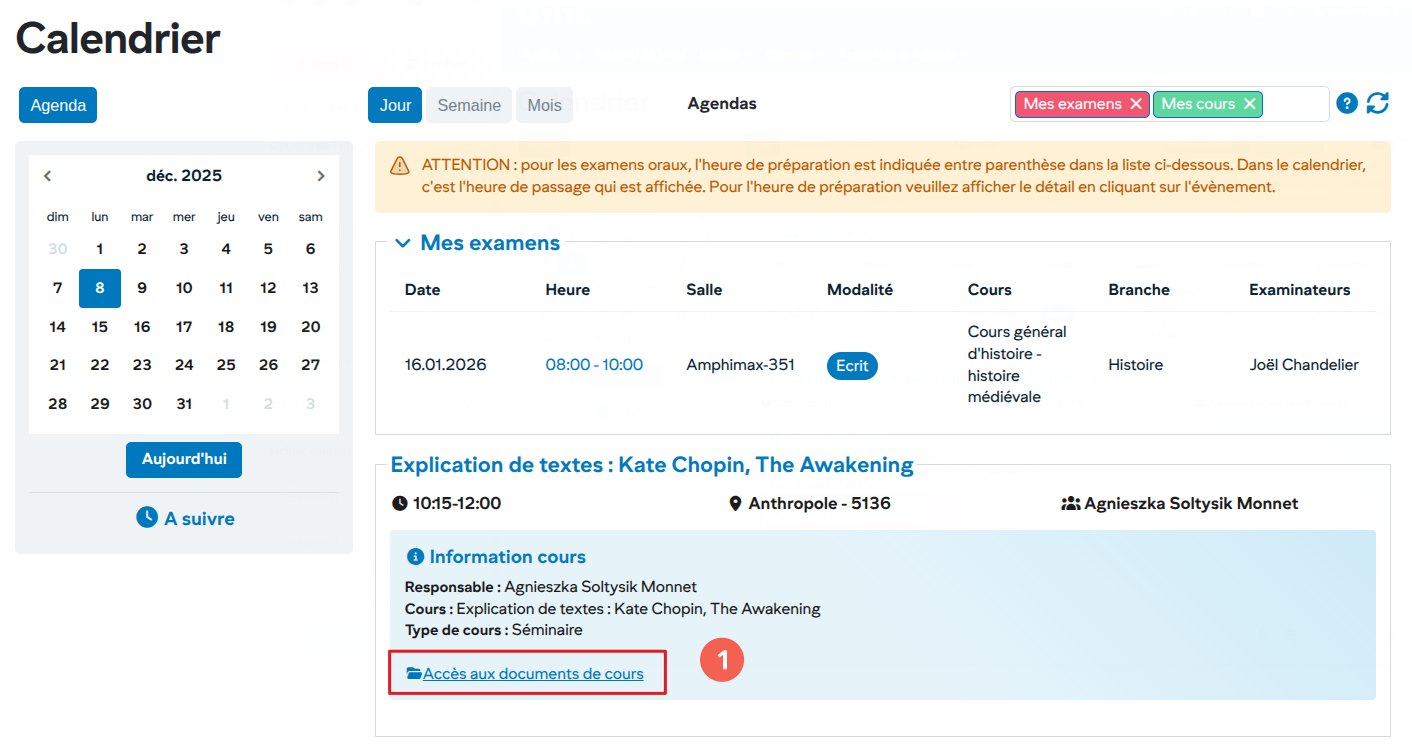Remove the 'Mes examens' tag filter
The width and height of the screenshot is (1412, 746).
1135,104
